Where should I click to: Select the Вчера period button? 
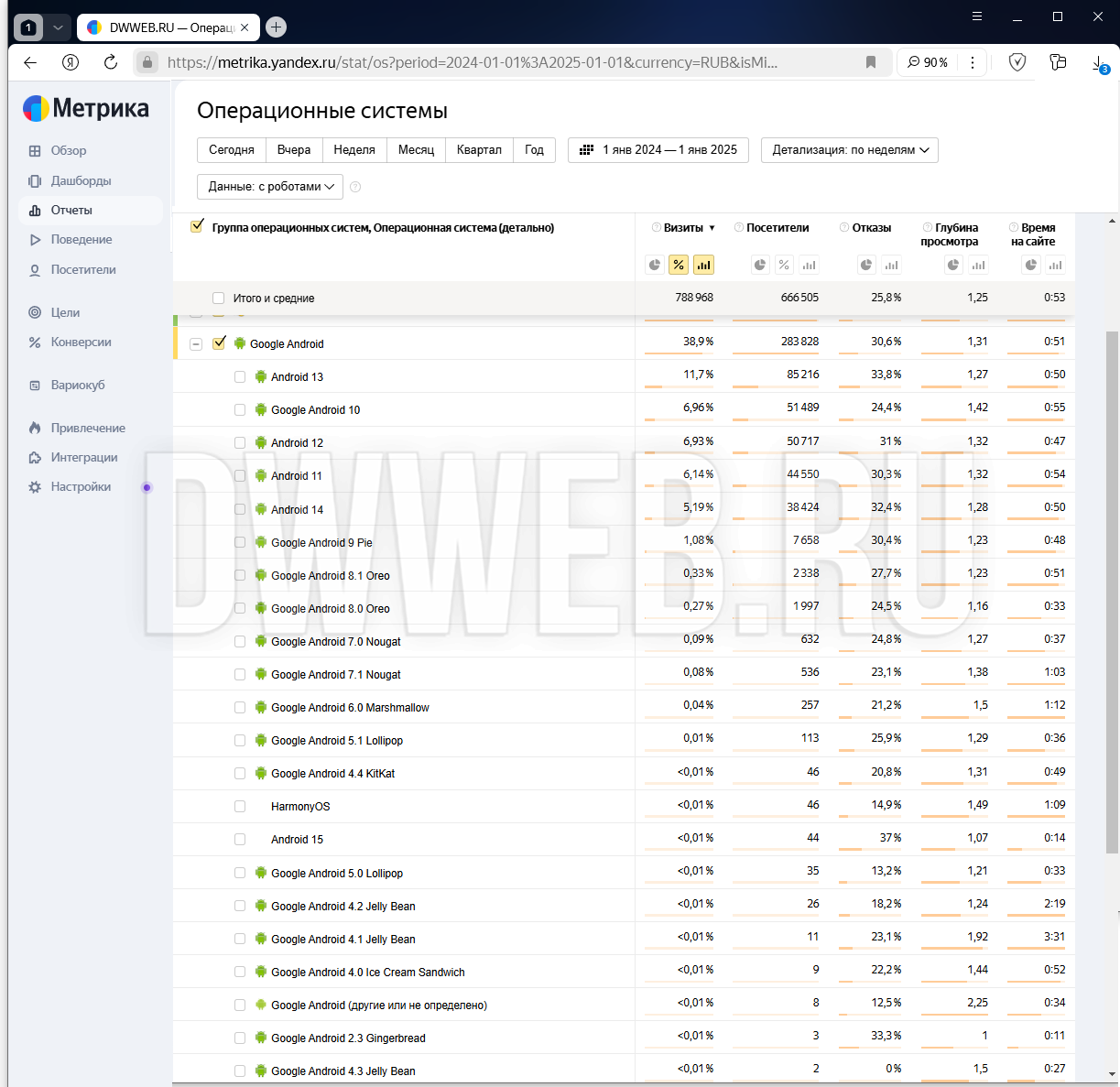click(294, 150)
